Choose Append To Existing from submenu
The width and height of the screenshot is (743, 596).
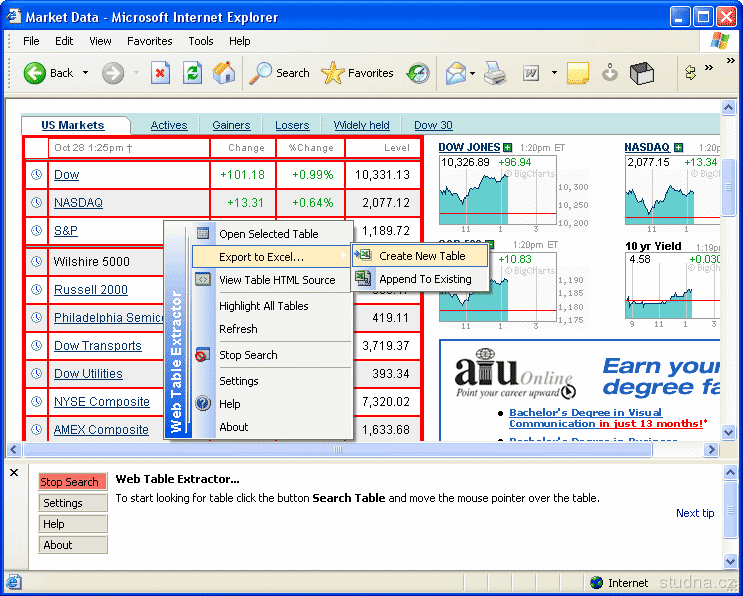[425, 279]
